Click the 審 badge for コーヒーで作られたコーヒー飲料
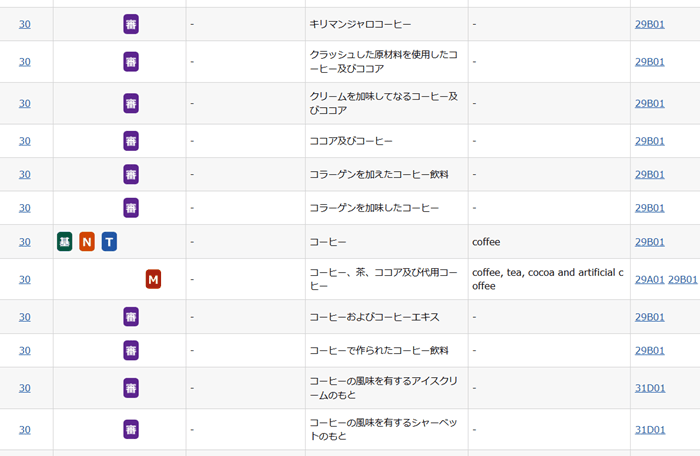This screenshot has width=700, height=456. (x=131, y=351)
